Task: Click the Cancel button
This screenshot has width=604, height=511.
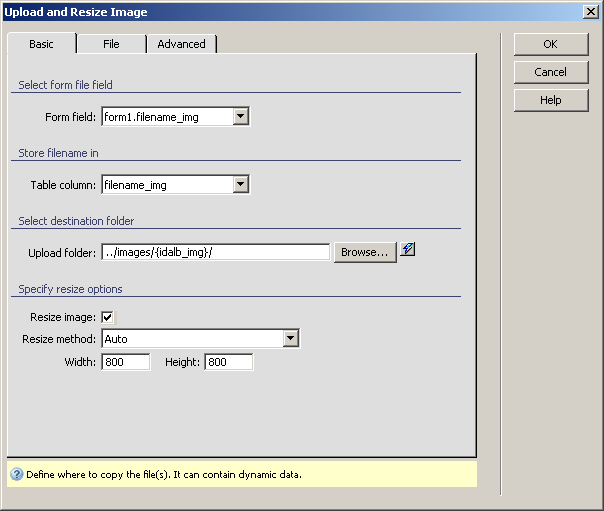Action: pyautogui.click(x=550, y=72)
